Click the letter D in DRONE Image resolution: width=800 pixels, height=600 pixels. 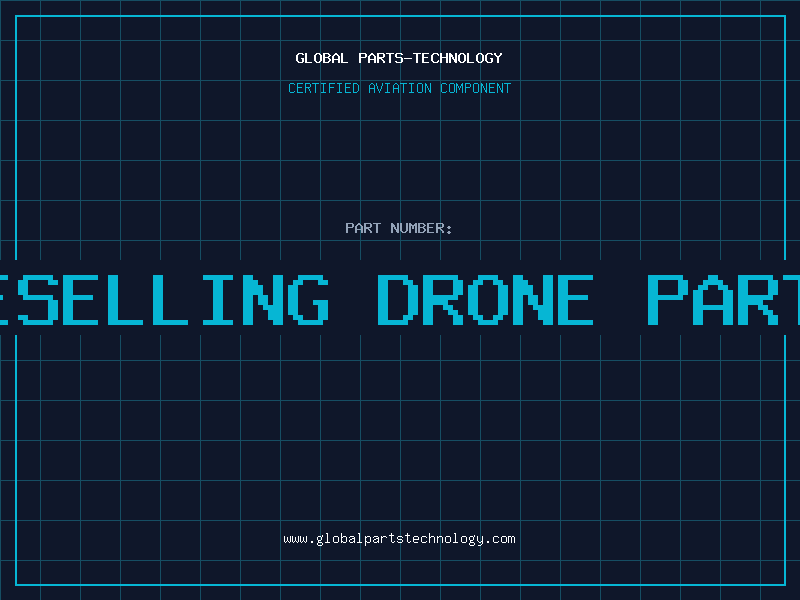click(397, 299)
